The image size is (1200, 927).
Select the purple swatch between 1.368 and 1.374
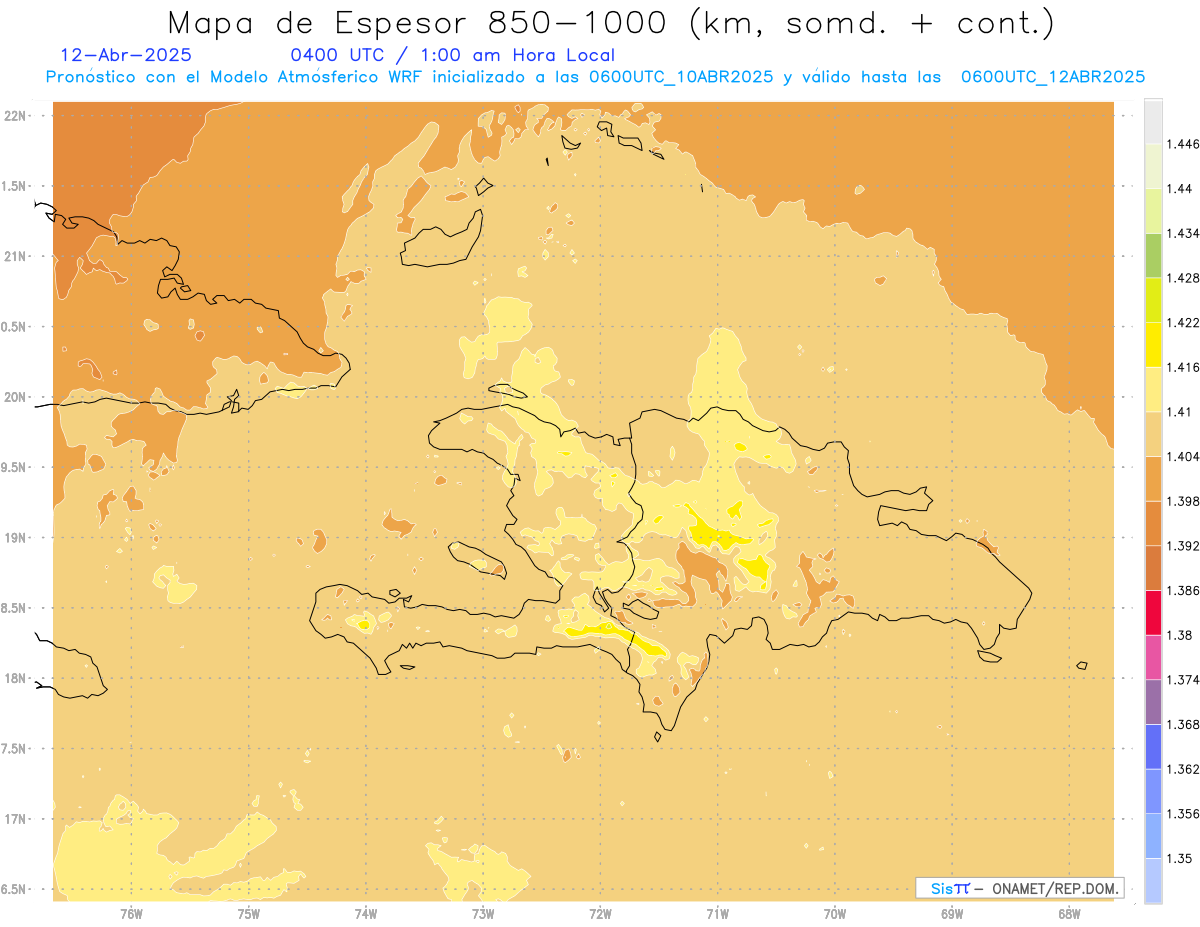[x=1153, y=702]
